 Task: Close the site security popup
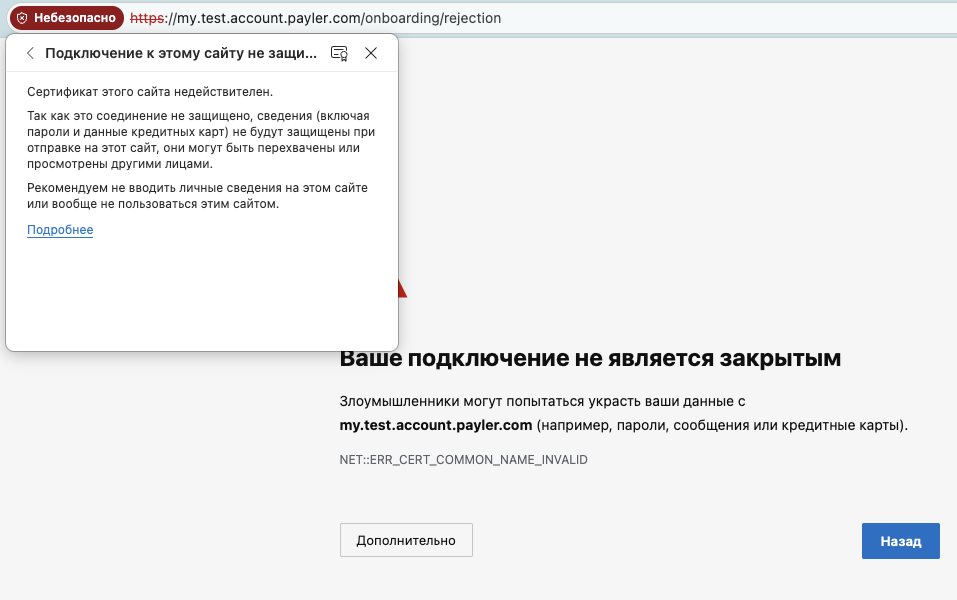(371, 54)
